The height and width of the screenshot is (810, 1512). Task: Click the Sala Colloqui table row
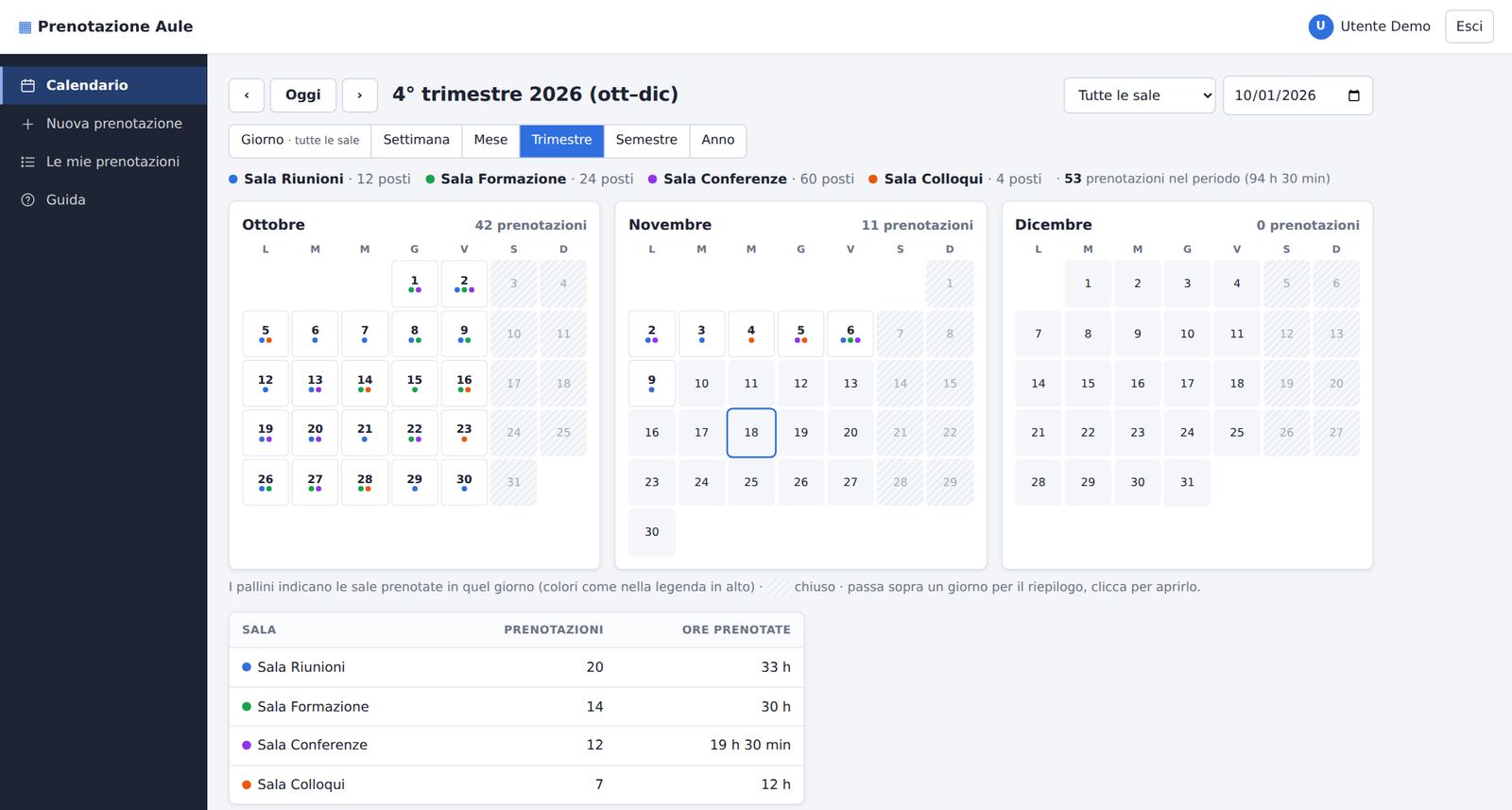point(516,784)
